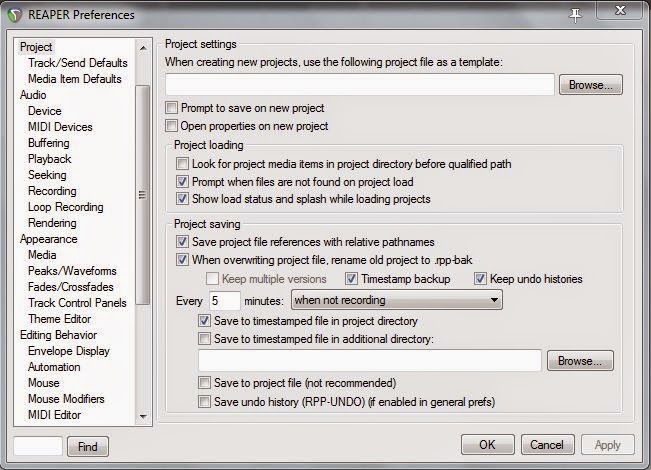
Task: Open Peaks/Waveforms page
Action: click(x=72, y=271)
